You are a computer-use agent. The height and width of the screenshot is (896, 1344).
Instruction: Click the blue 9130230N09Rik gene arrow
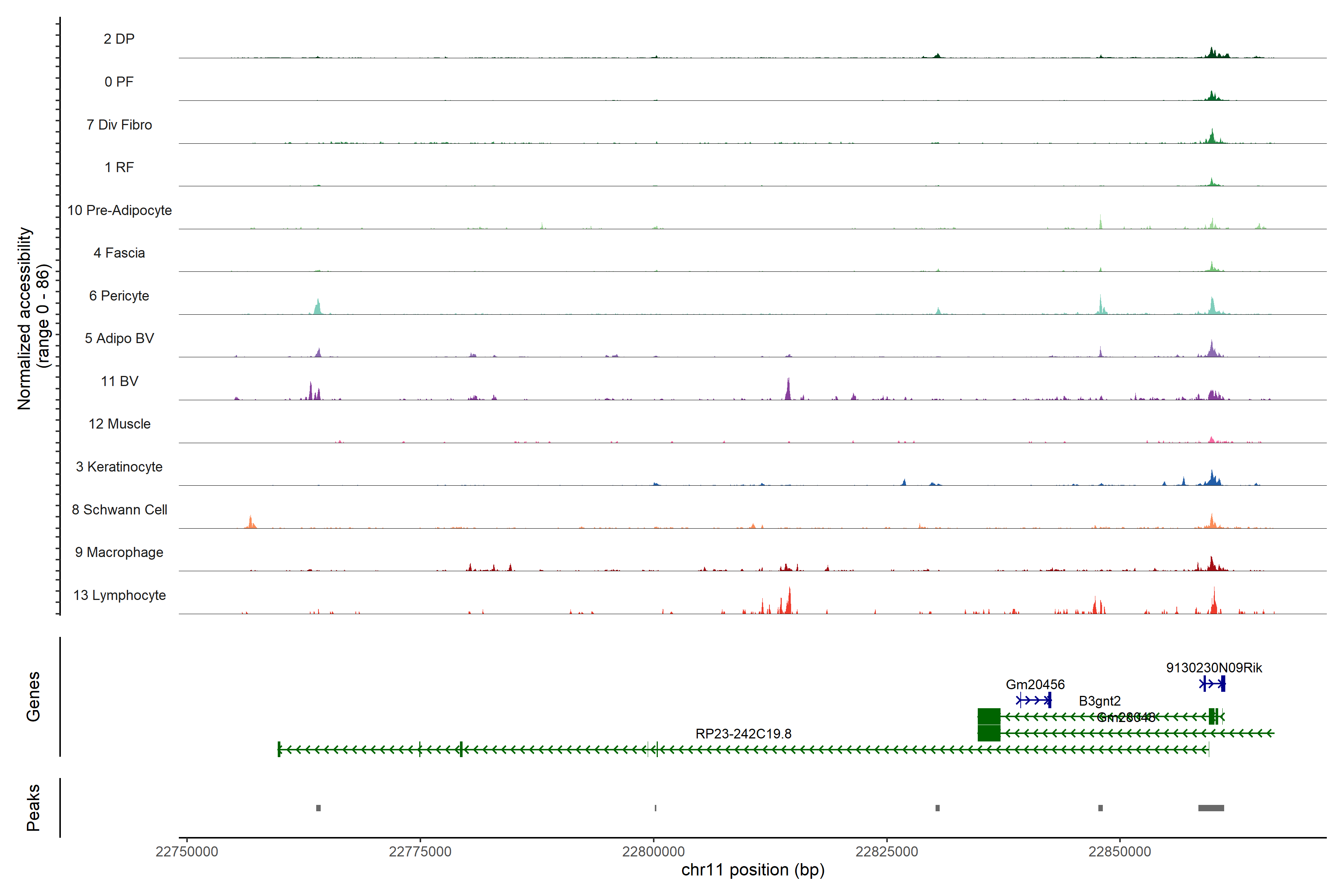click(x=1211, y=684)
